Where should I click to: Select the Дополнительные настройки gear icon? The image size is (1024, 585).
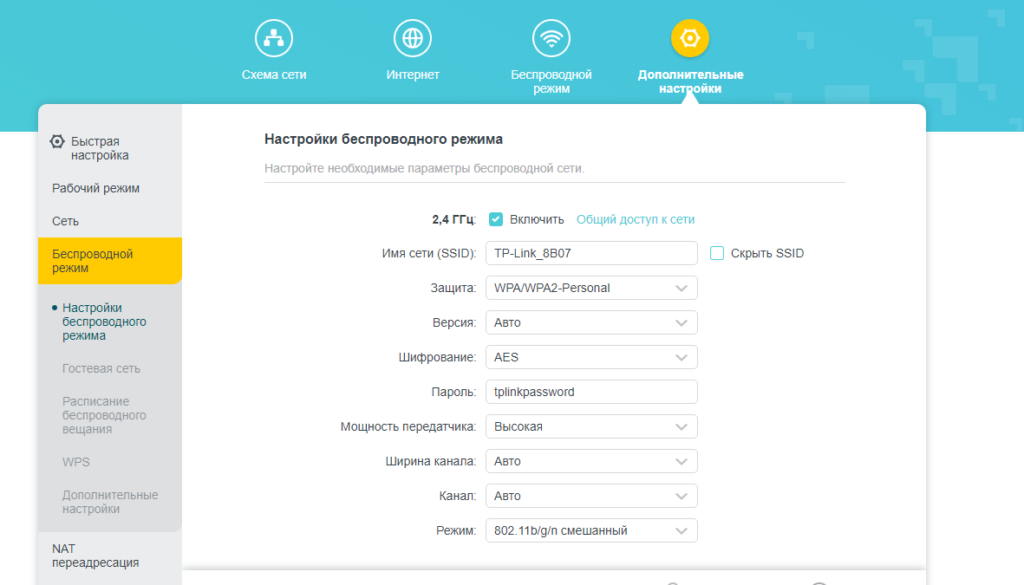coord(690,39)
